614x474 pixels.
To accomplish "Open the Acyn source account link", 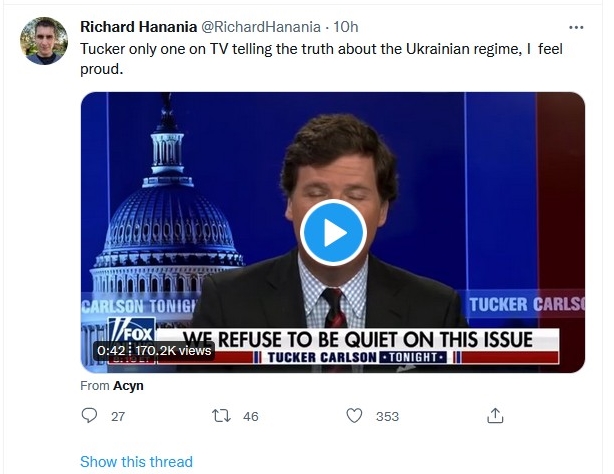I will click(128, 386).
